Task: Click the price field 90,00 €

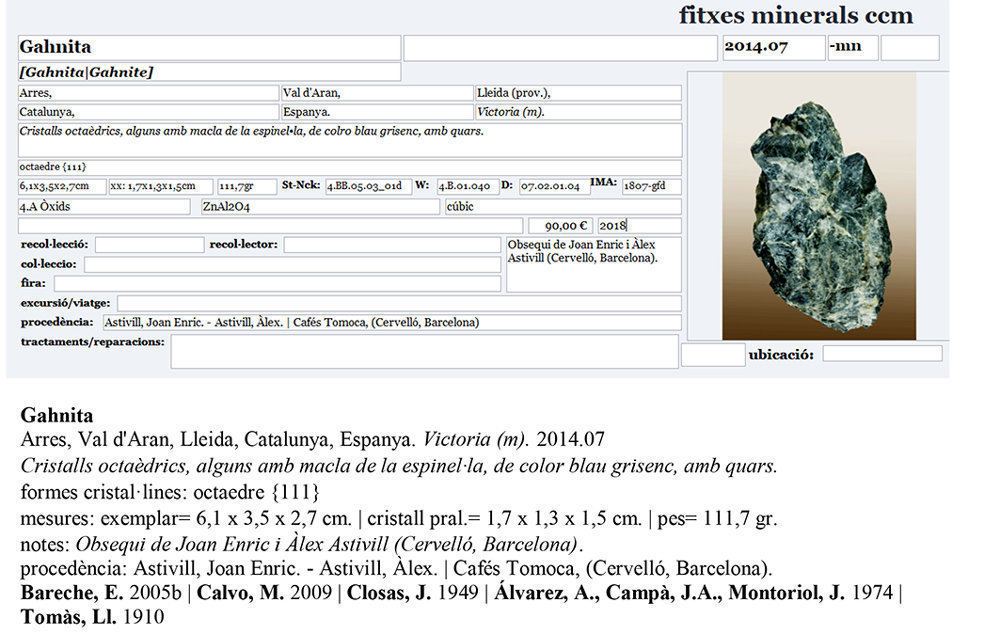Action: click(561, 226)
